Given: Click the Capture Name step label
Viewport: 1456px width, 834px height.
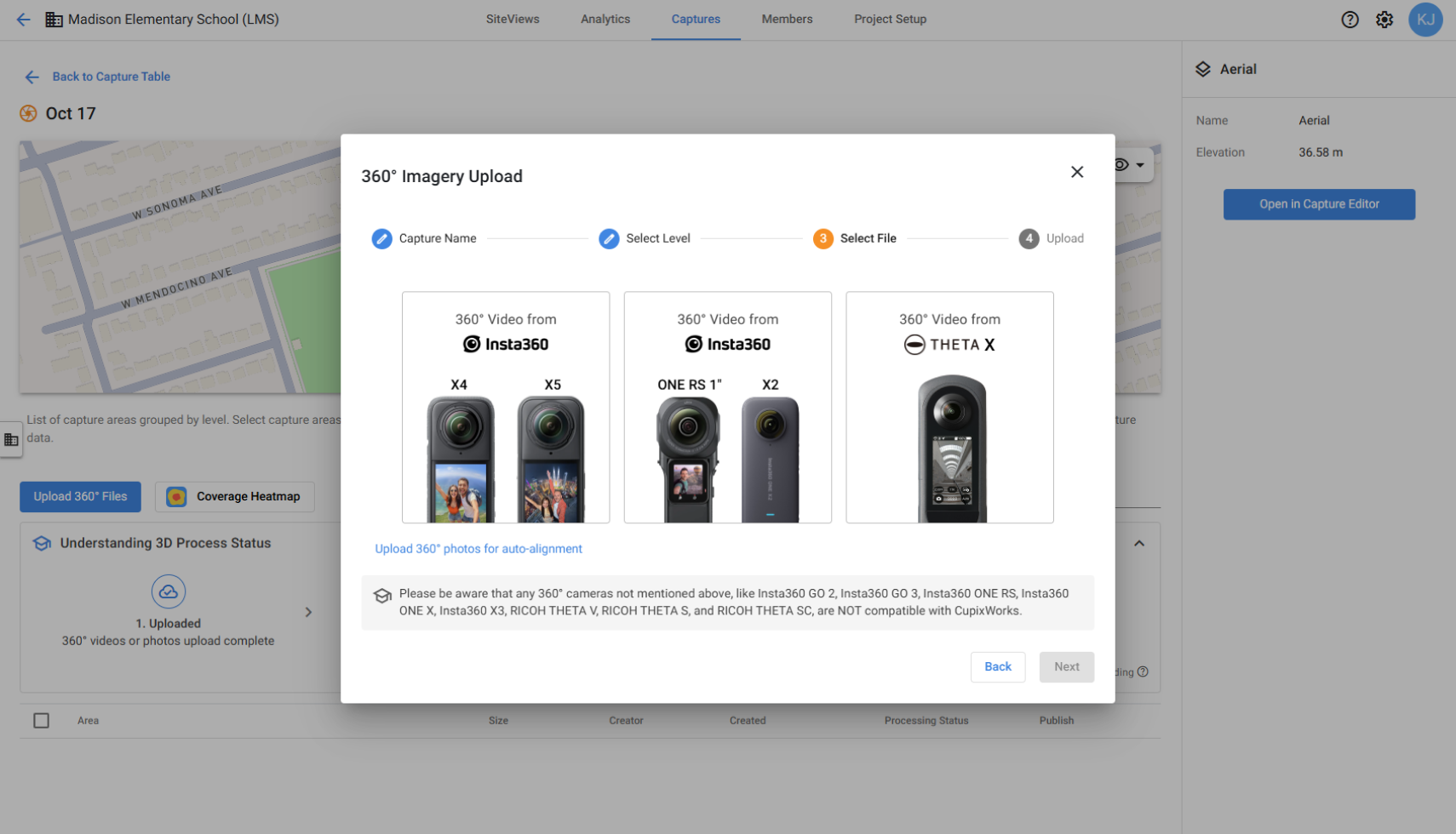Looking at the screenshot, I should (x=438, y=238).
